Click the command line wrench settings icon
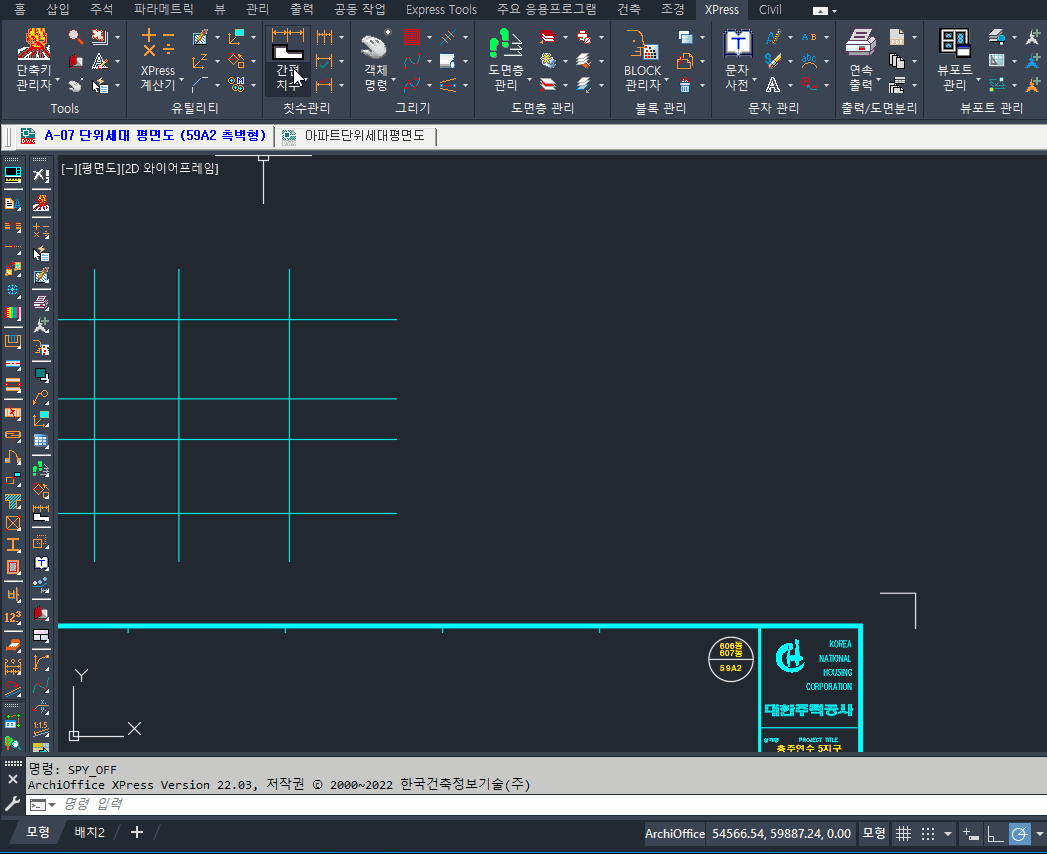 [x=13, y=804]
